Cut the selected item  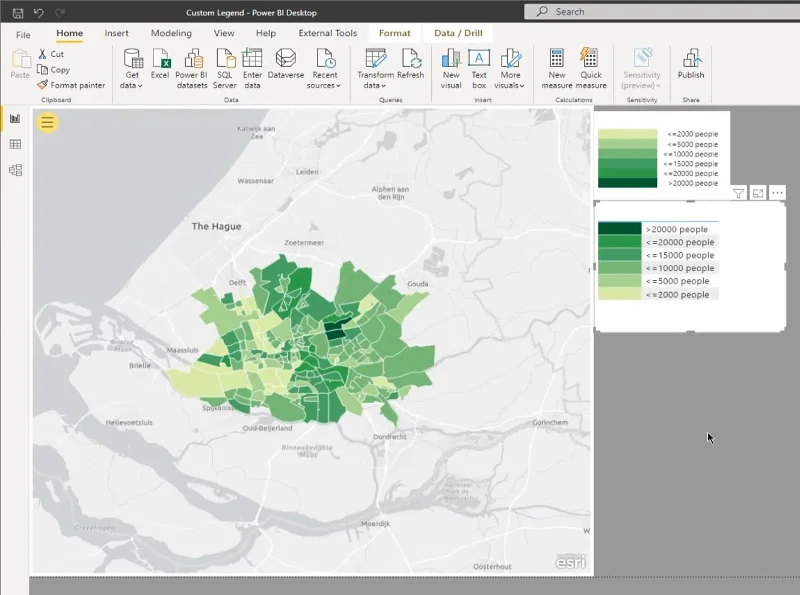point(51,54)
